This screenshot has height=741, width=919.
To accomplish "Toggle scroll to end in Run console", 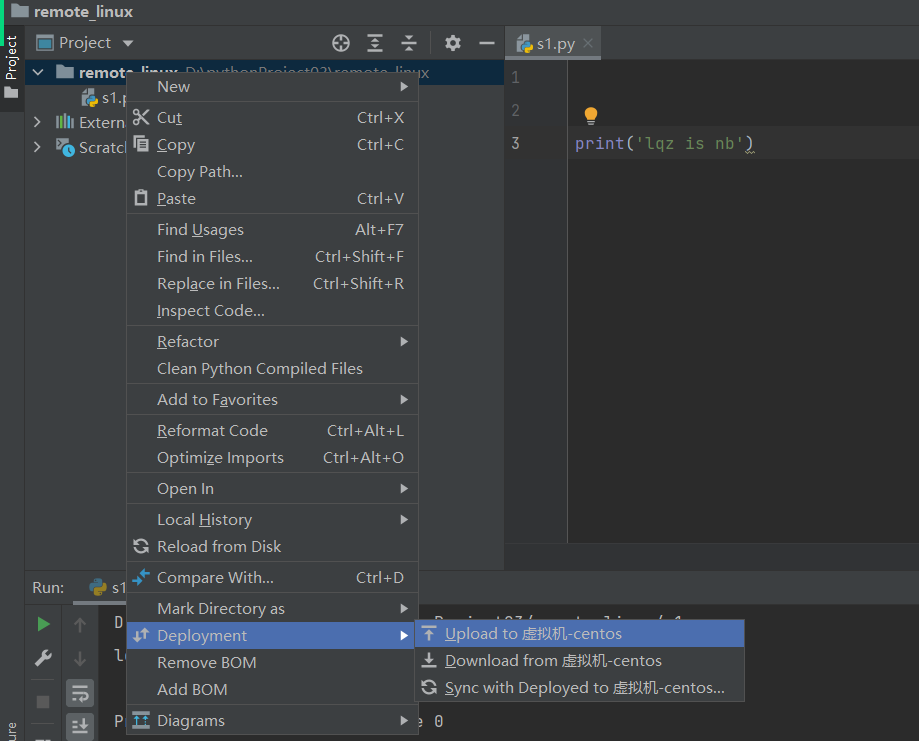I will pyautogui.click(x=80, y=725).
